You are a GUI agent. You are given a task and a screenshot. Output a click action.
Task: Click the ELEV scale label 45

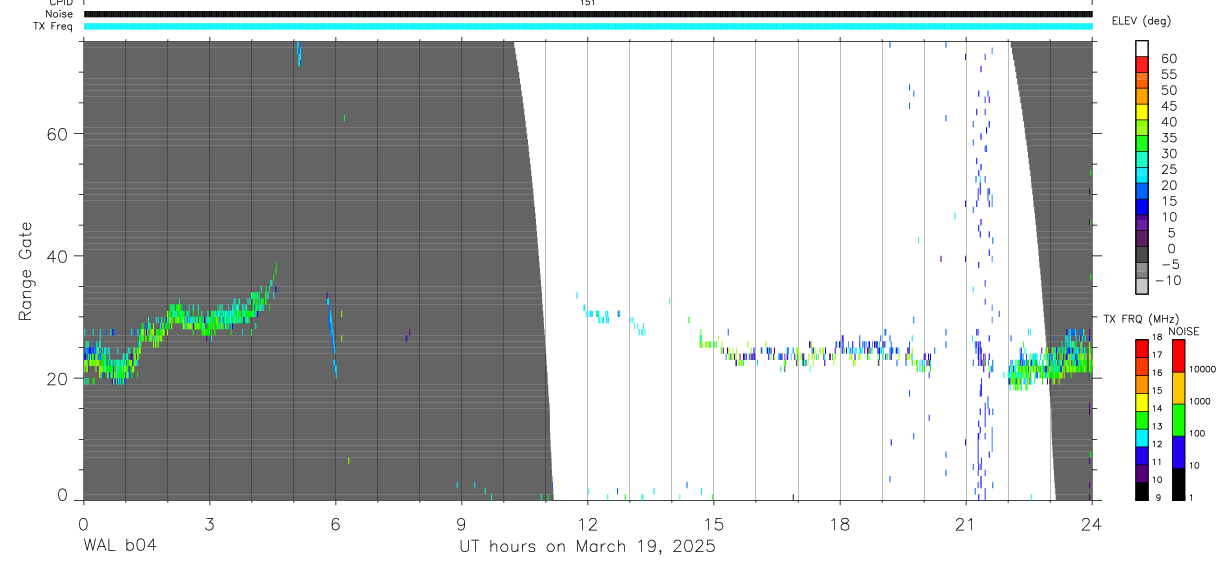[1168, 106]
